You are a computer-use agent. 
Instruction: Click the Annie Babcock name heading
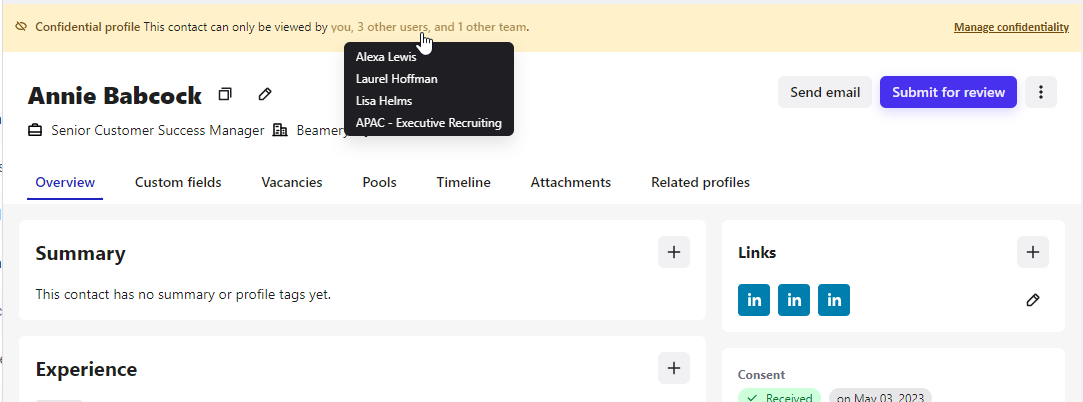tap(115, 95)
